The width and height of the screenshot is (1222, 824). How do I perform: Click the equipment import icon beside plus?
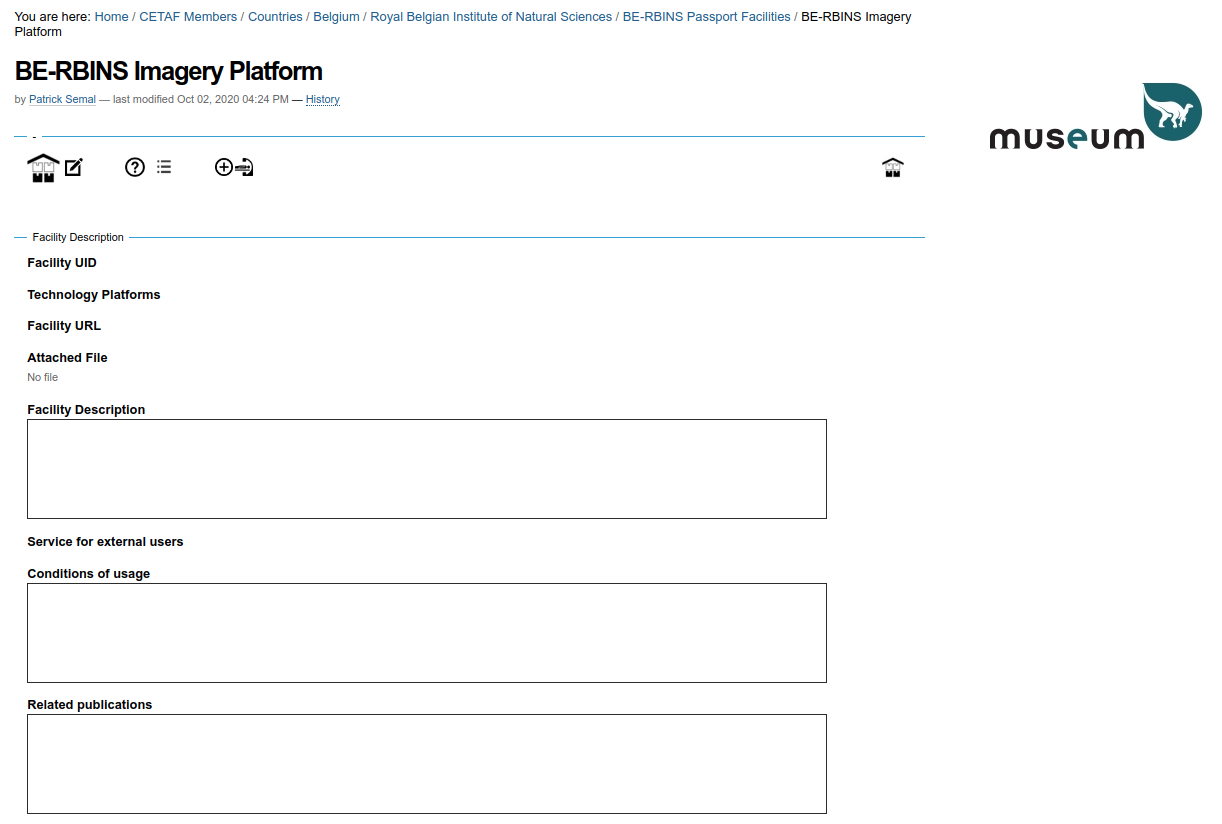[x=245, y=168]
